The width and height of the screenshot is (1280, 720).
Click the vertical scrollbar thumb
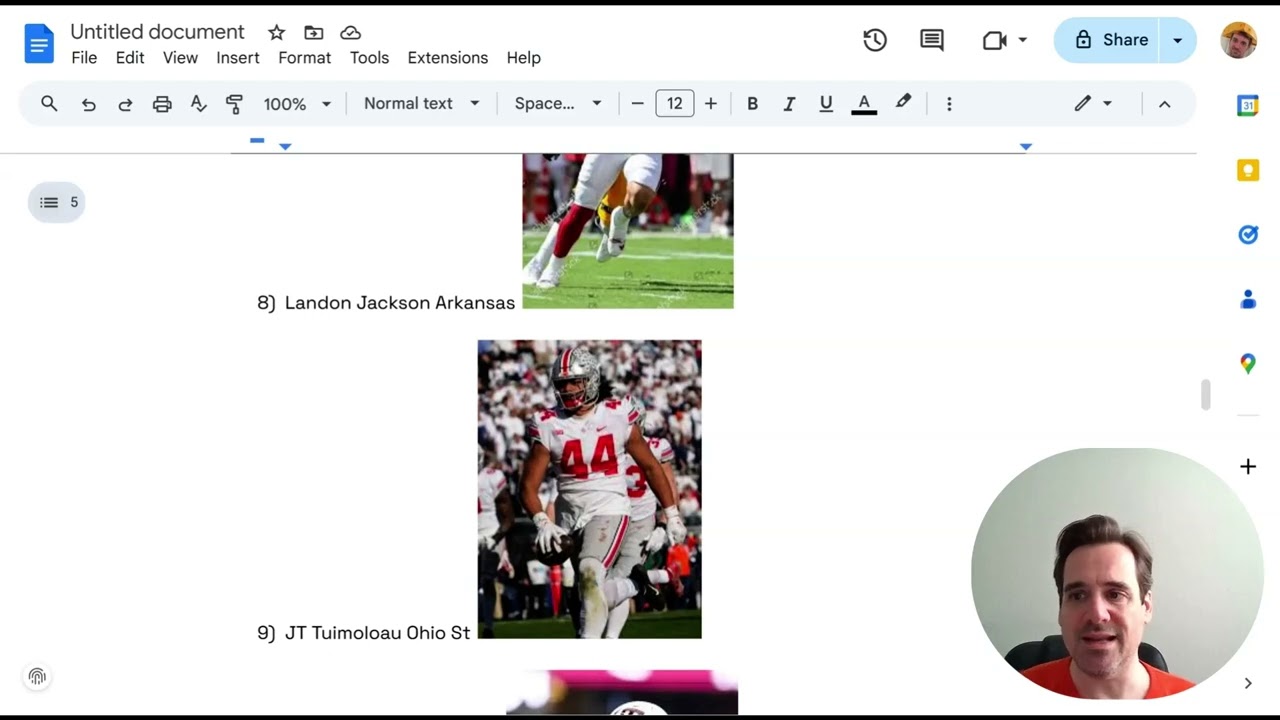pyautogui.click(x=1205, y=395)
